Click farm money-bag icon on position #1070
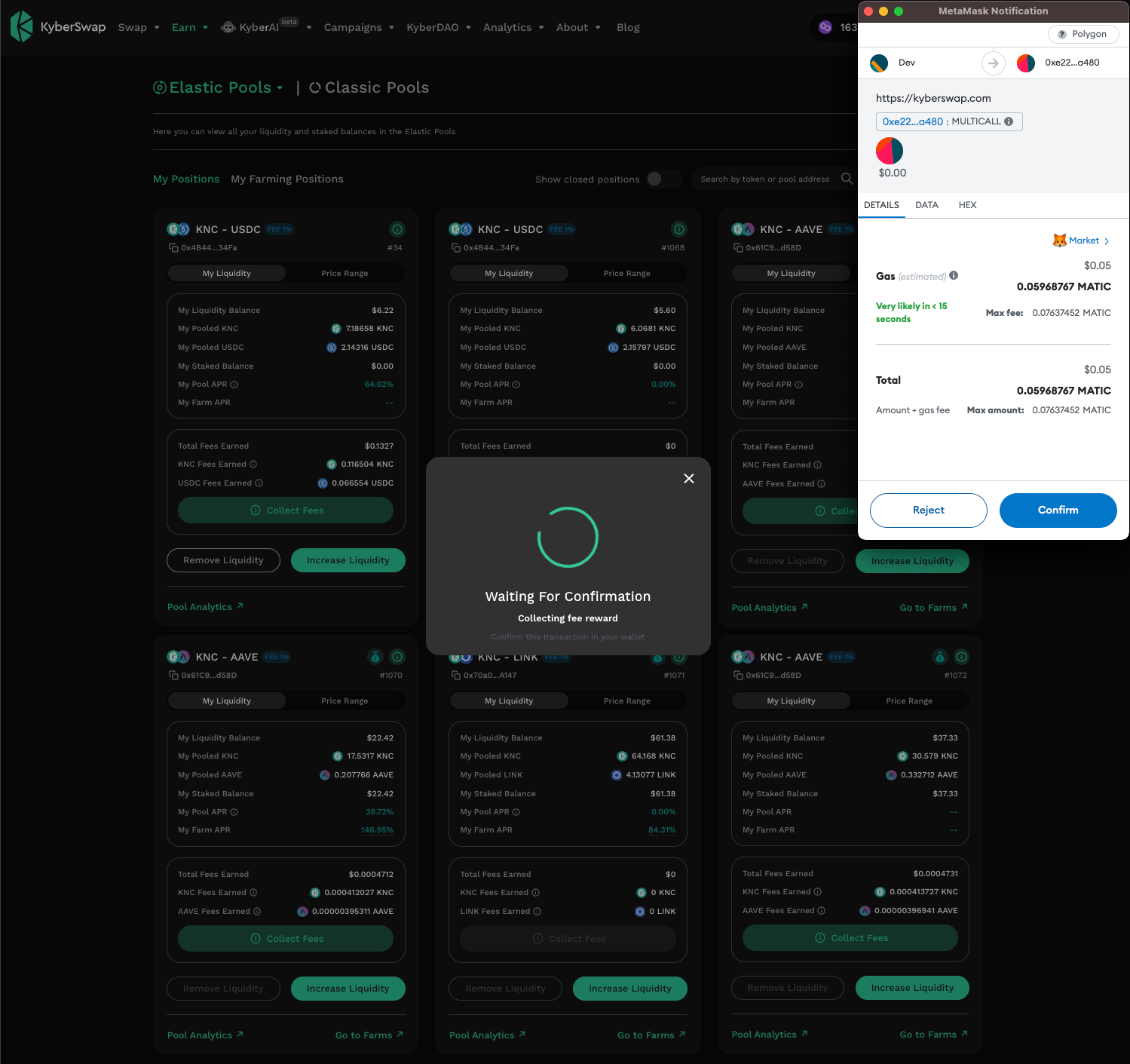This screenshot has height=1064, width=1130. 375,657
